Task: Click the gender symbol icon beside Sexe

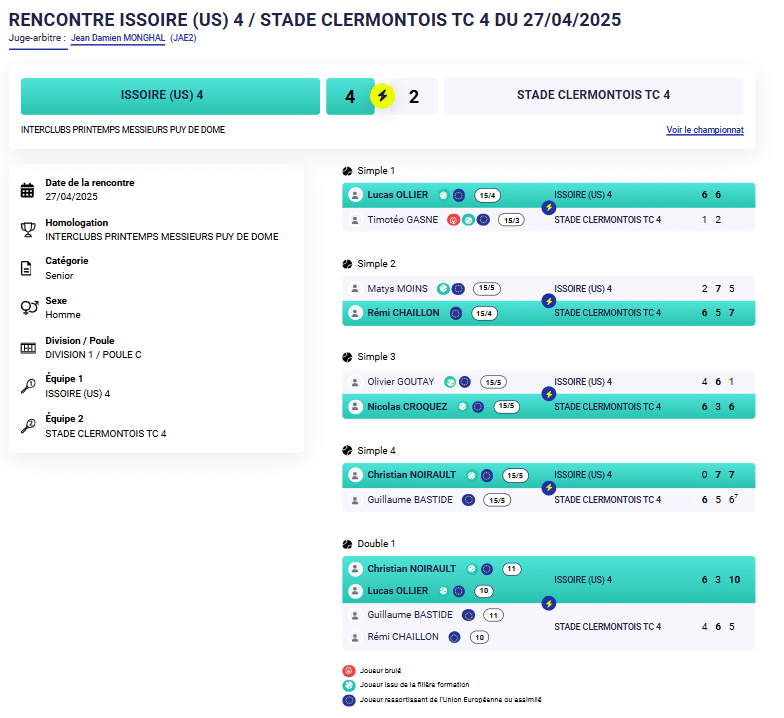Action: 28,307
